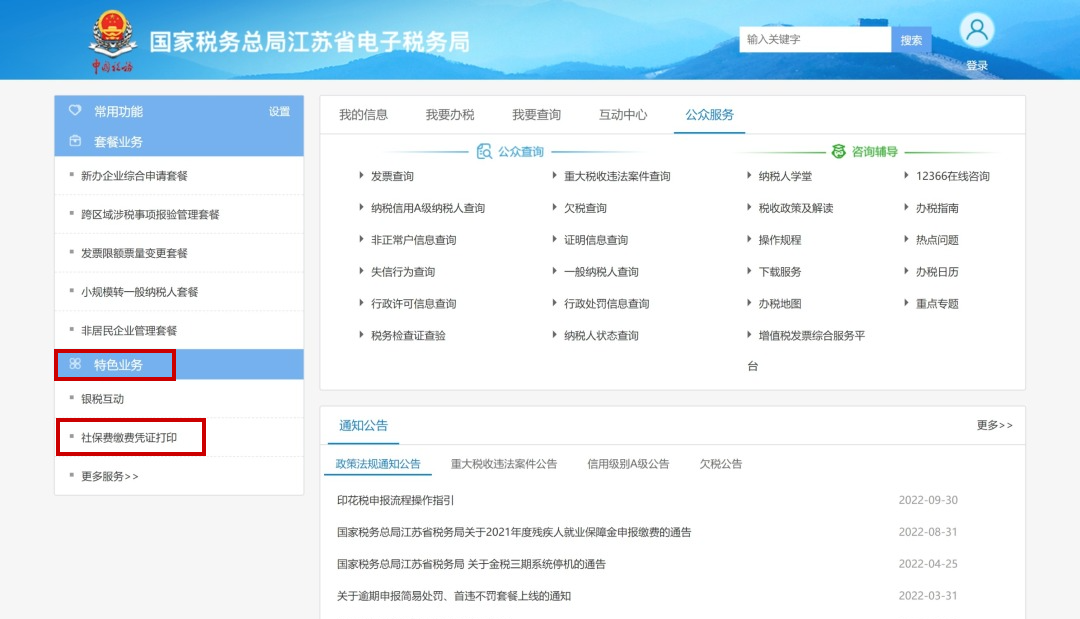Open 行政许可信息查询
1080x619 pixels.
[x=413, y=304]
